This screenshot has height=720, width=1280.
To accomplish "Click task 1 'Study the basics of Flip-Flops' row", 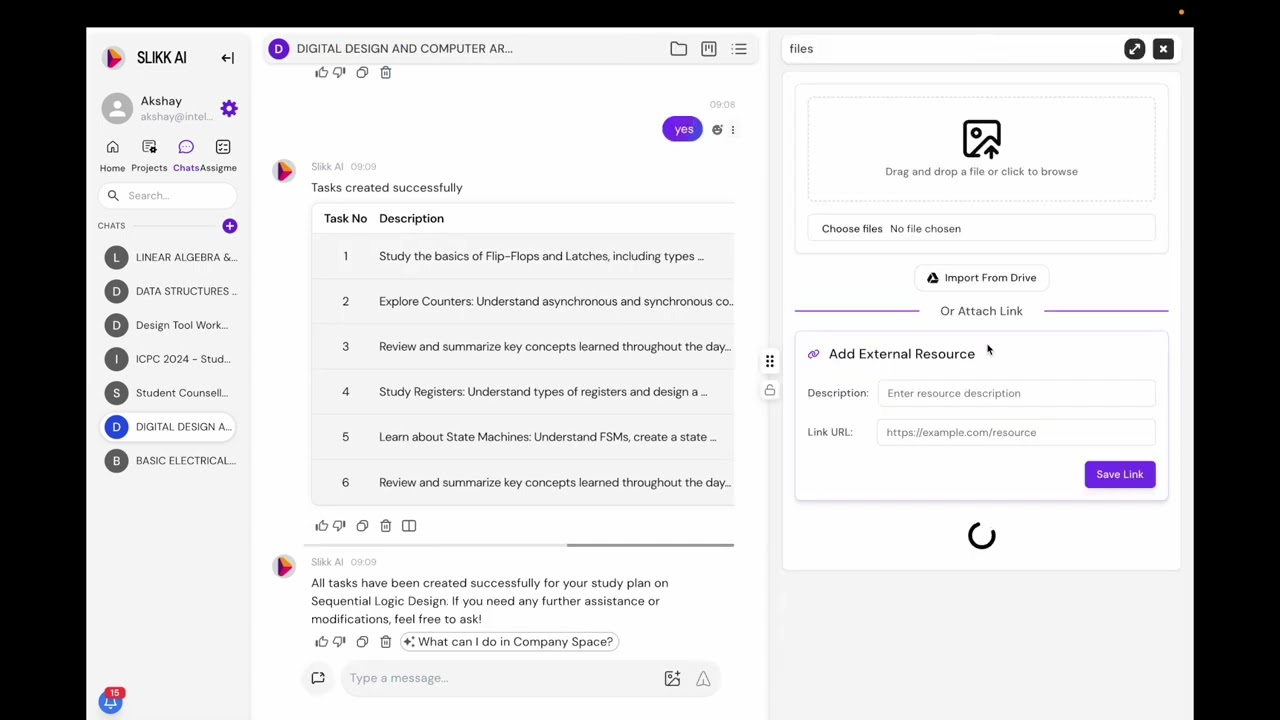I will (x=522, y=256).
